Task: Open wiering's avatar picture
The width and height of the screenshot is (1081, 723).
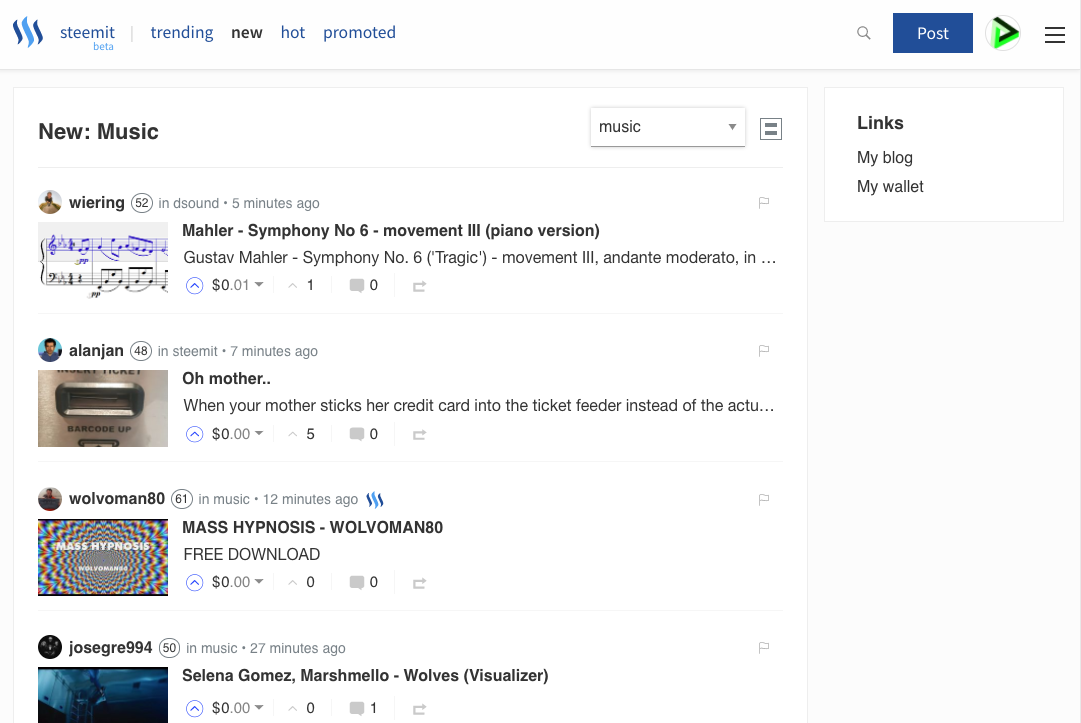Action: point(50,202)
